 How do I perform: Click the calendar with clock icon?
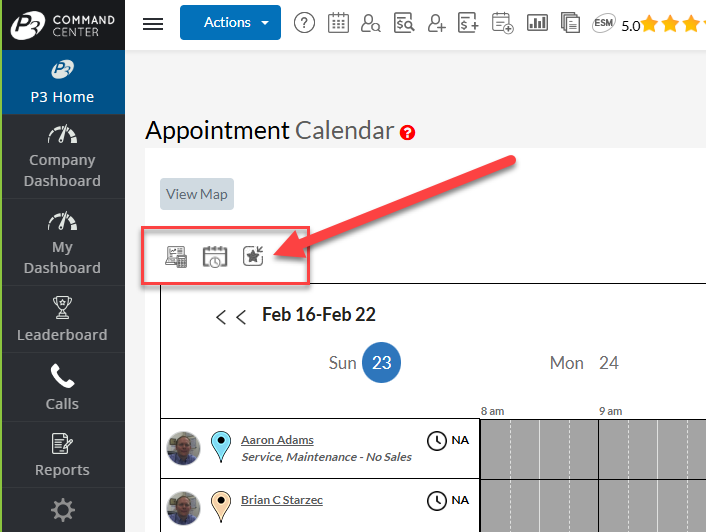click(215, 257)
